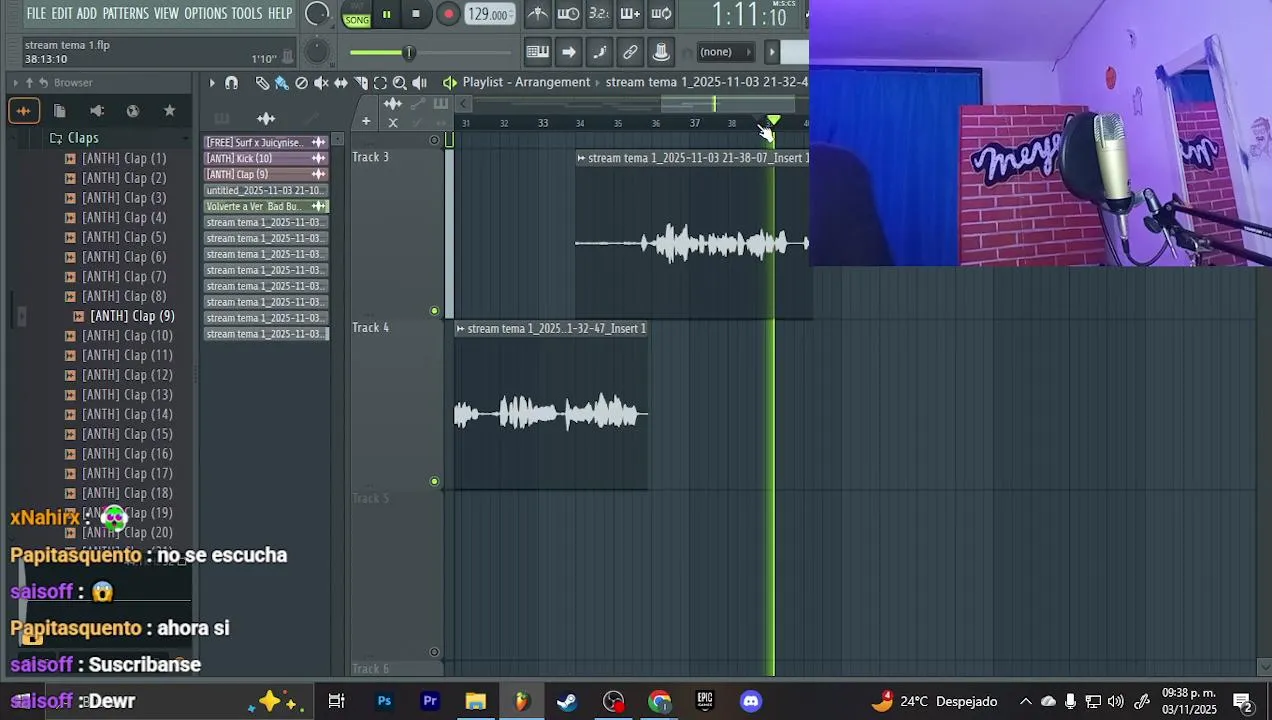Select the Slice tool in playlist toolbar
This screenshot has height=720, width=1272.
pos(361,83)
